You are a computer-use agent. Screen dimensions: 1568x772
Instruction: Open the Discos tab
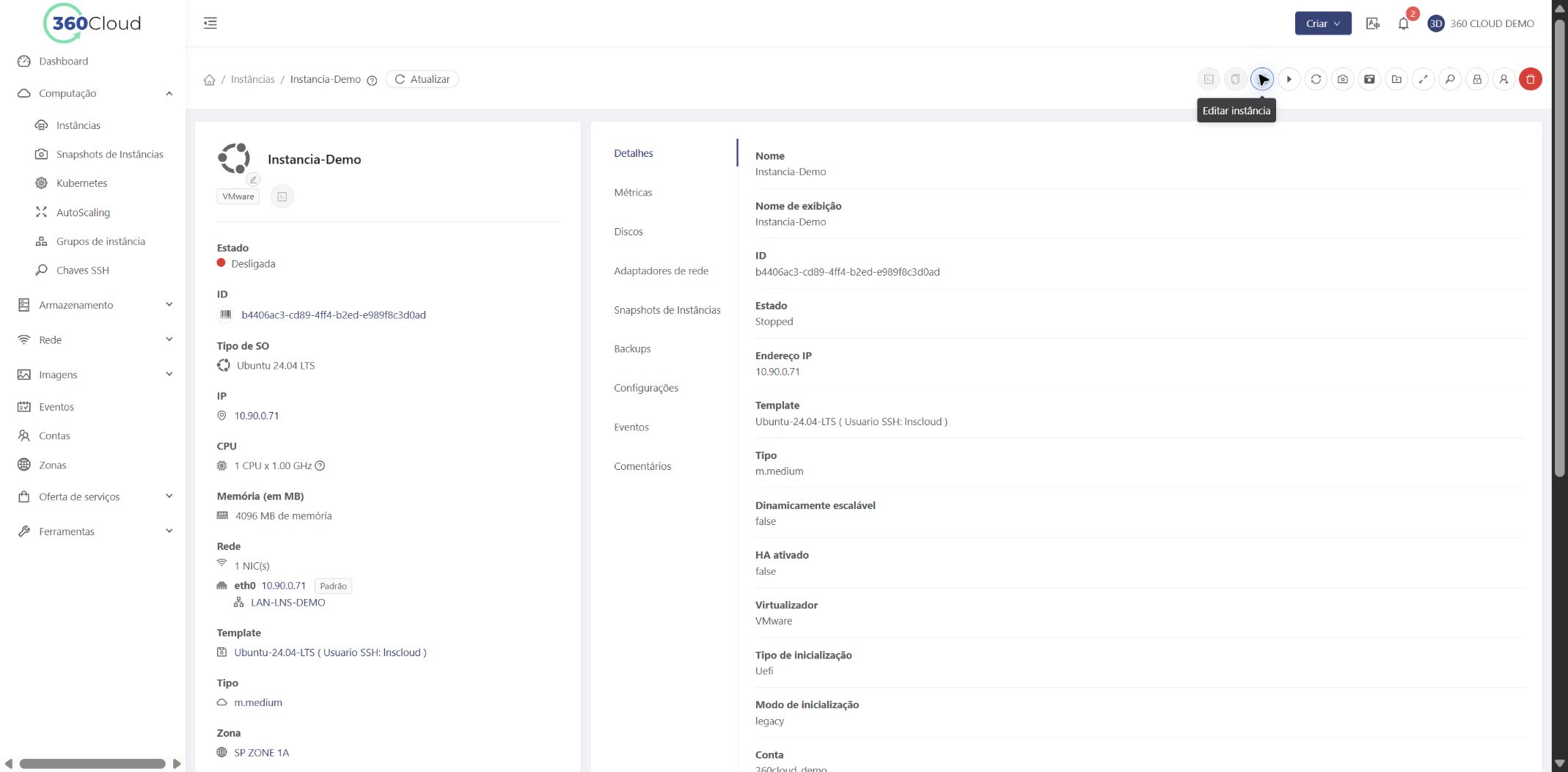click(629, 232)
